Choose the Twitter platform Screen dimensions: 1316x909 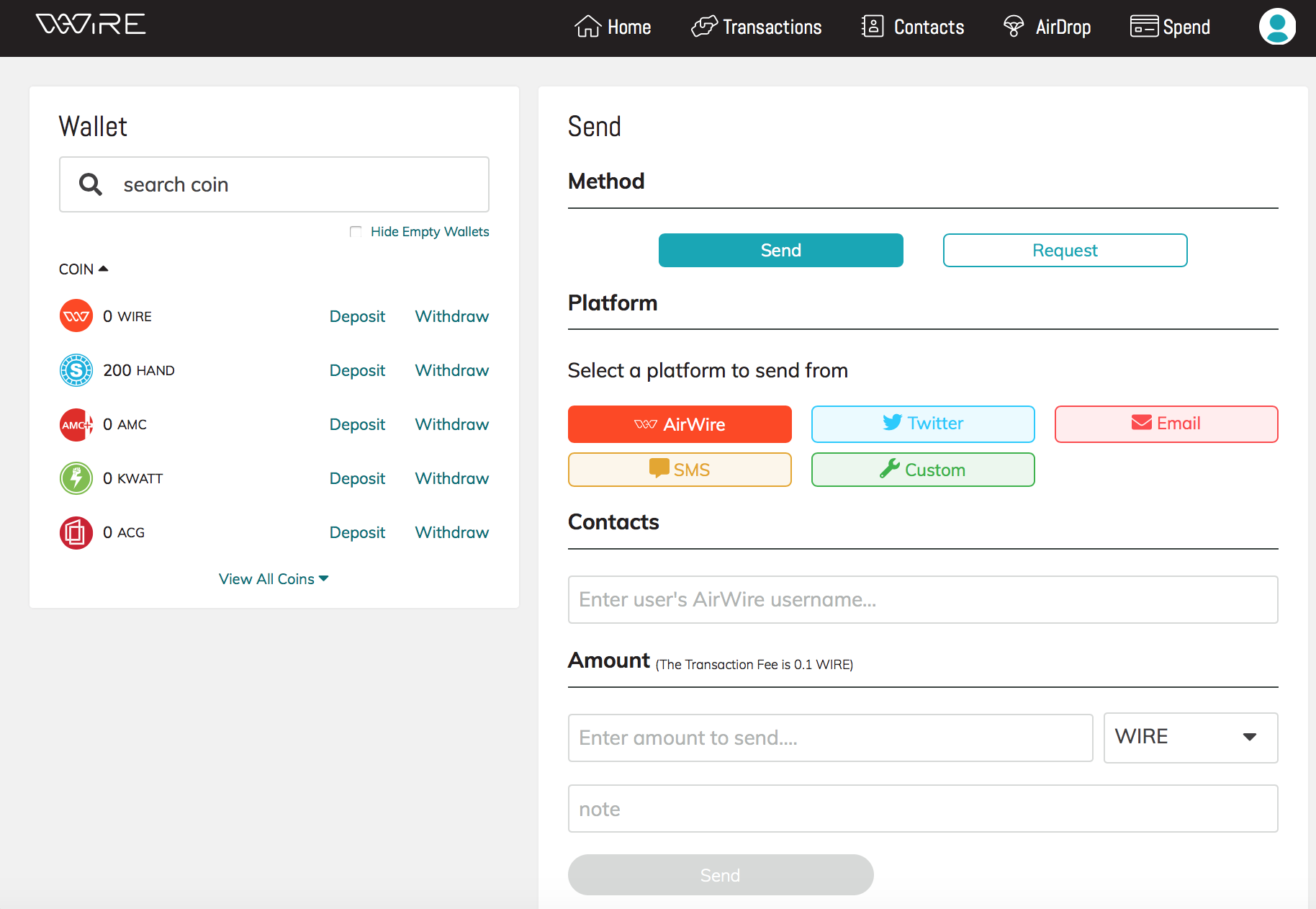click(x=923, y=424)
